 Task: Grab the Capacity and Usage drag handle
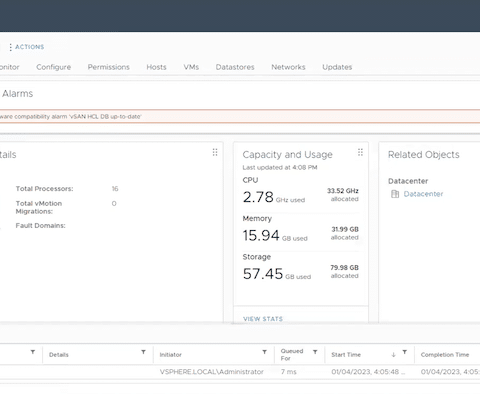[360, 152]
